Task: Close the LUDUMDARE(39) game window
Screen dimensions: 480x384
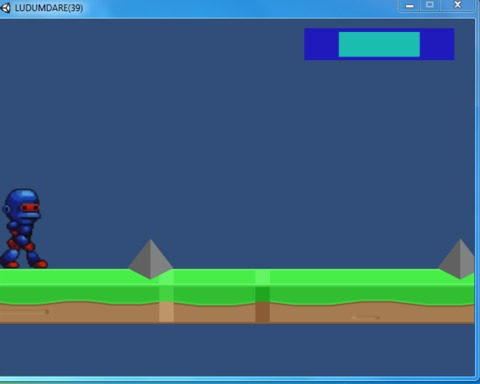Action: 457,5
